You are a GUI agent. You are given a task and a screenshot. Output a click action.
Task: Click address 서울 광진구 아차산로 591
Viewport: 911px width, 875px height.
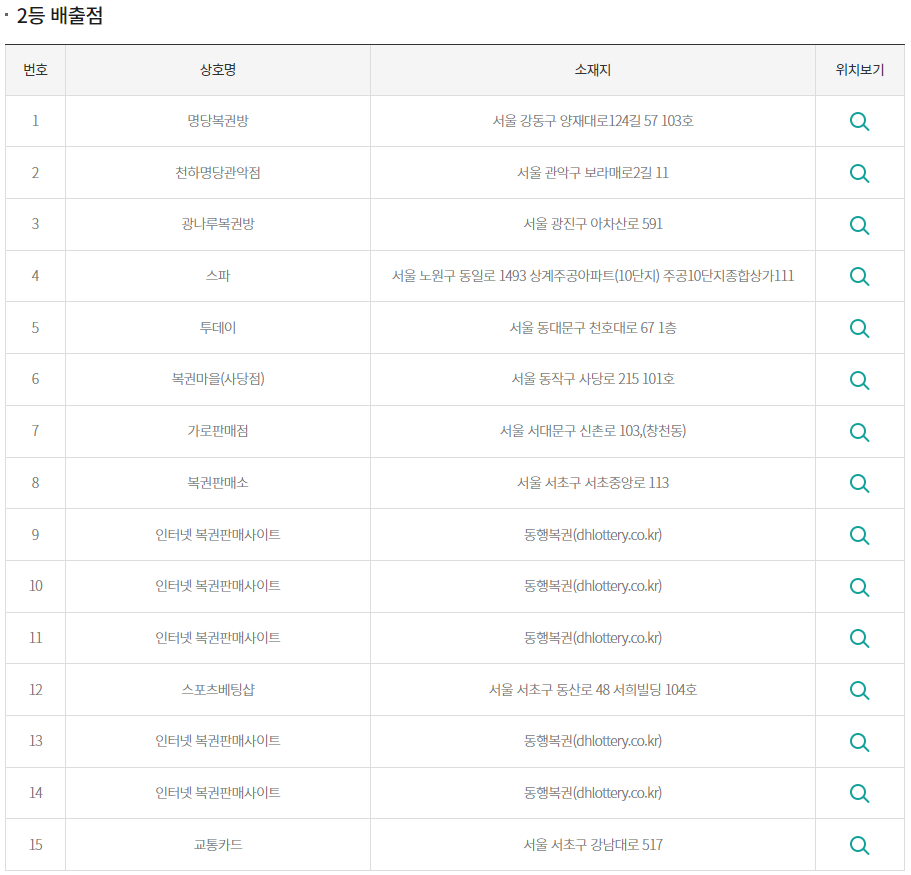pos(593,224)
